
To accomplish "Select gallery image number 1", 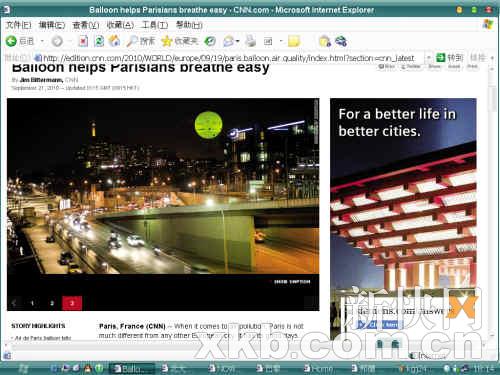I will click(32, 303).
